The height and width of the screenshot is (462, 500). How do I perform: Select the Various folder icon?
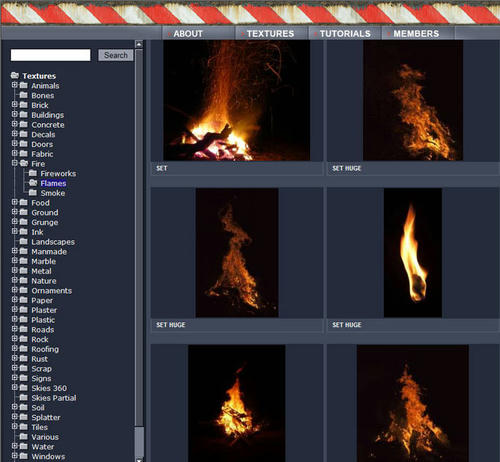pos(23,436)
